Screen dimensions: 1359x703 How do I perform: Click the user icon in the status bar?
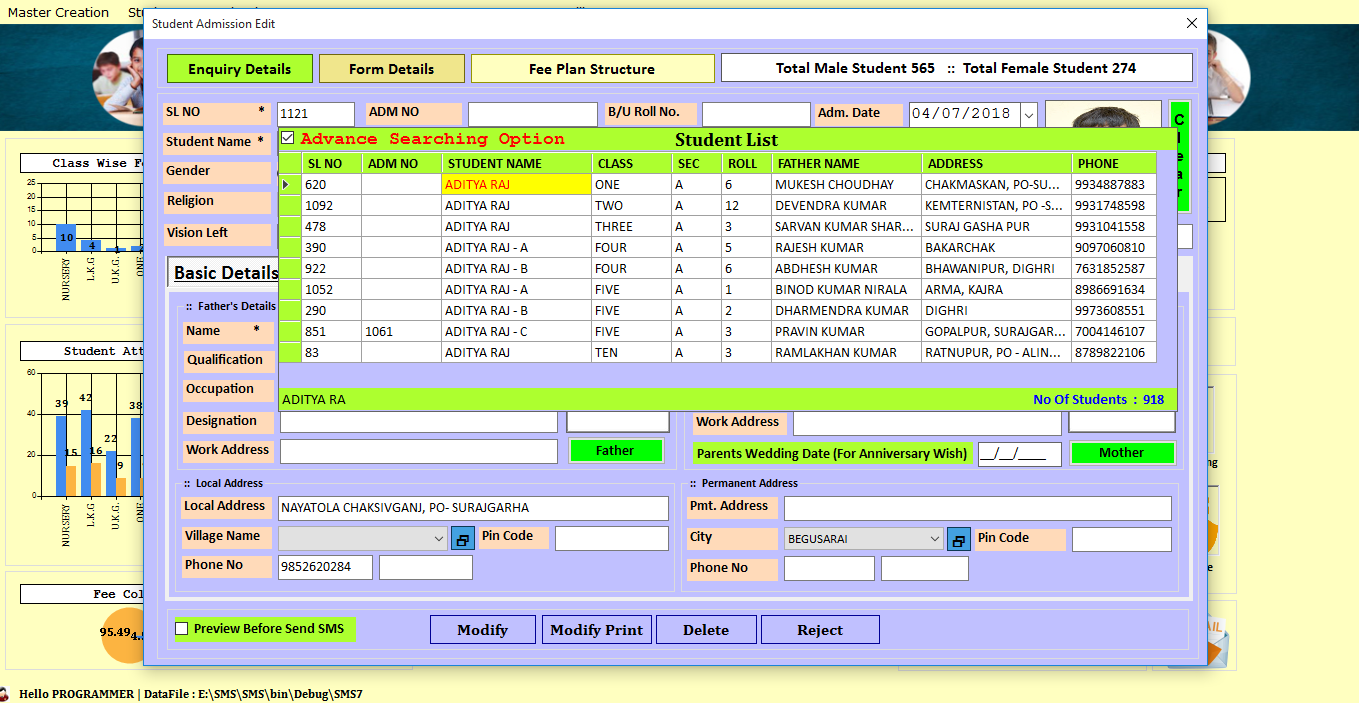pos(6,694)
